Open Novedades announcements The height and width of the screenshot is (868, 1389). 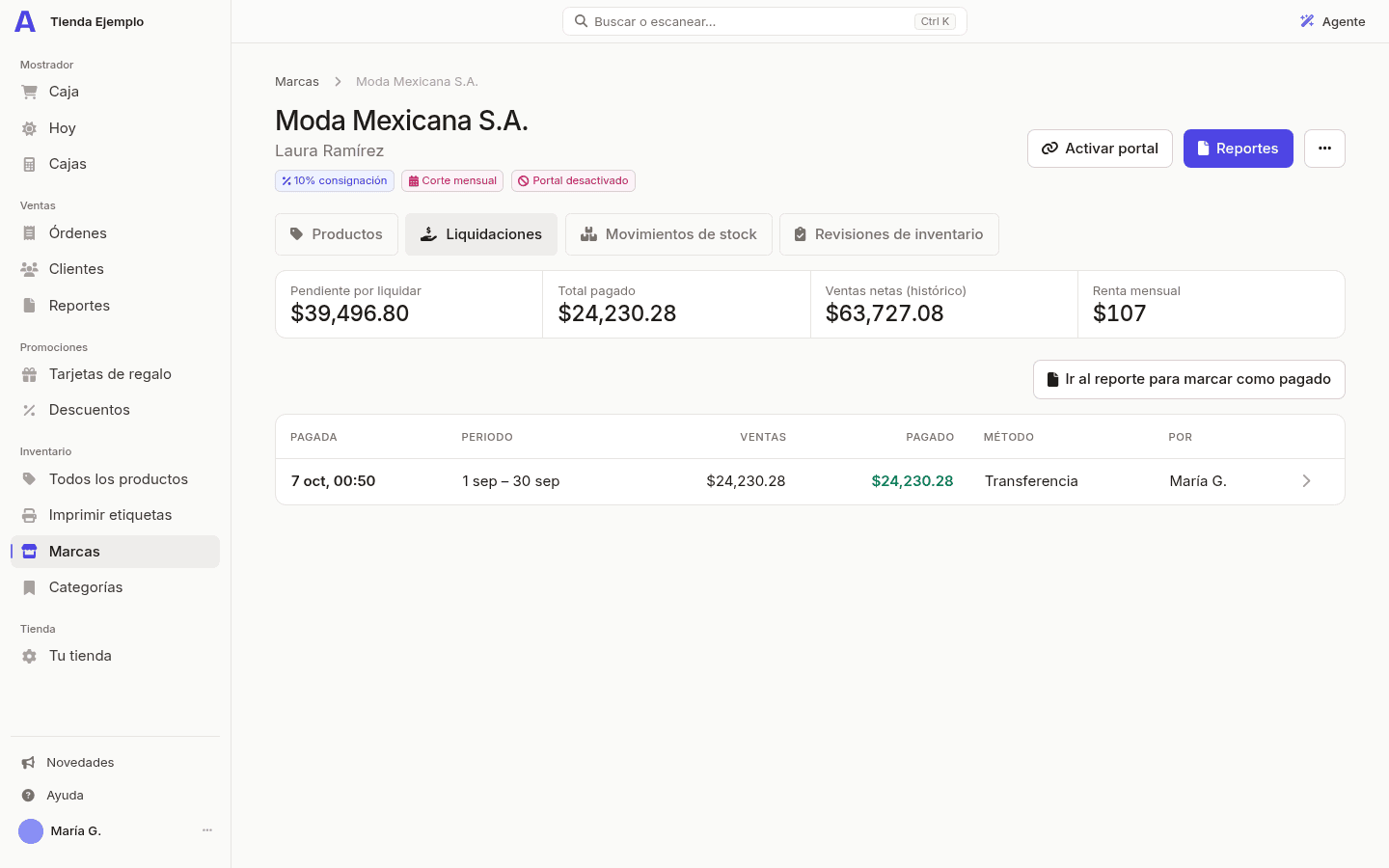click(115, 763)
